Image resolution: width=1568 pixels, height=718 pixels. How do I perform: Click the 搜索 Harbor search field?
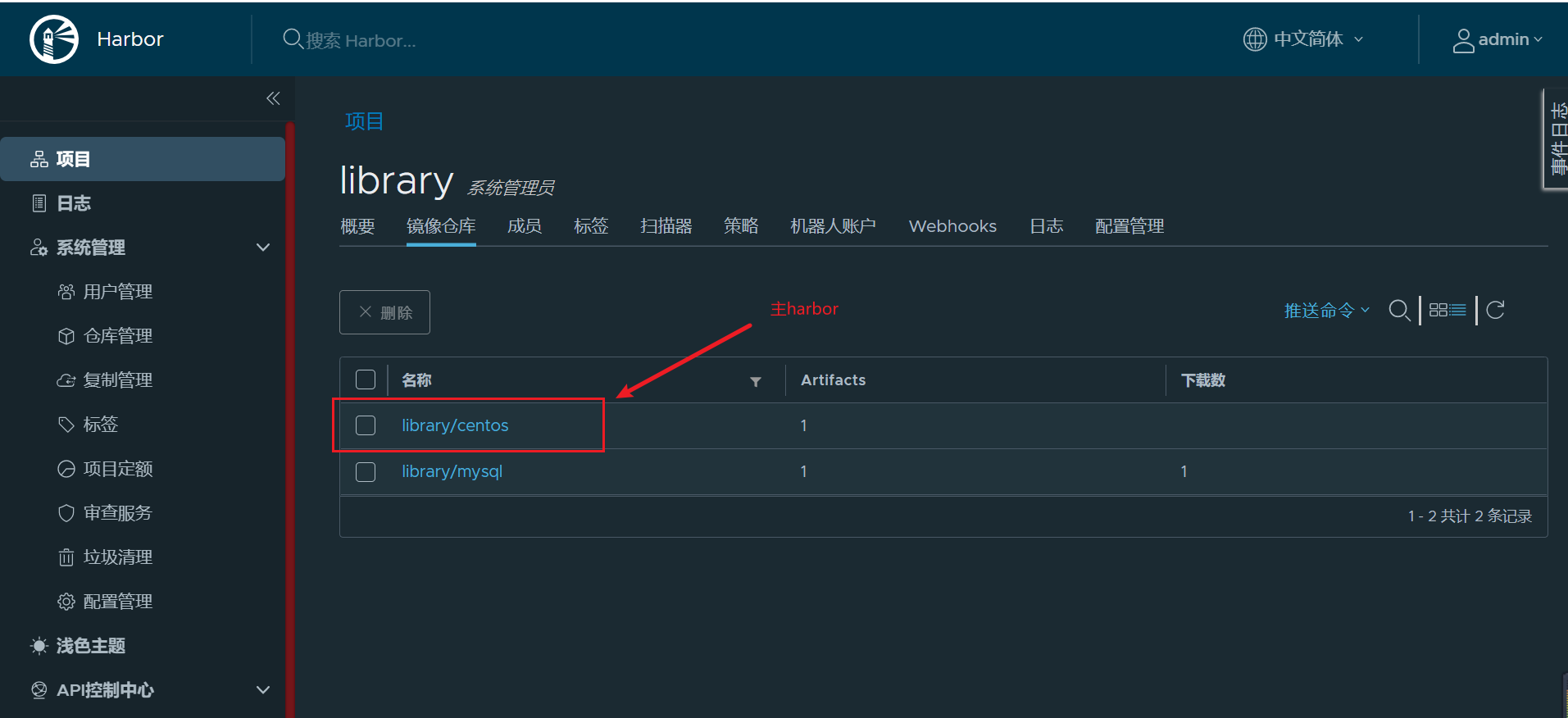(x=361, y=40)
